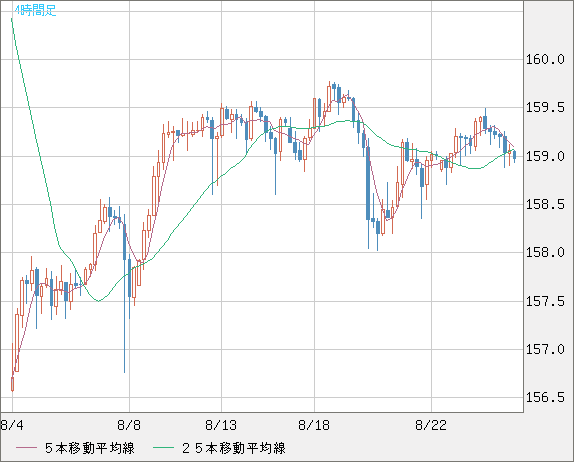Click the 8/13 date label
This screenshot has width=574, height=462.
click(x=221, y=425)
